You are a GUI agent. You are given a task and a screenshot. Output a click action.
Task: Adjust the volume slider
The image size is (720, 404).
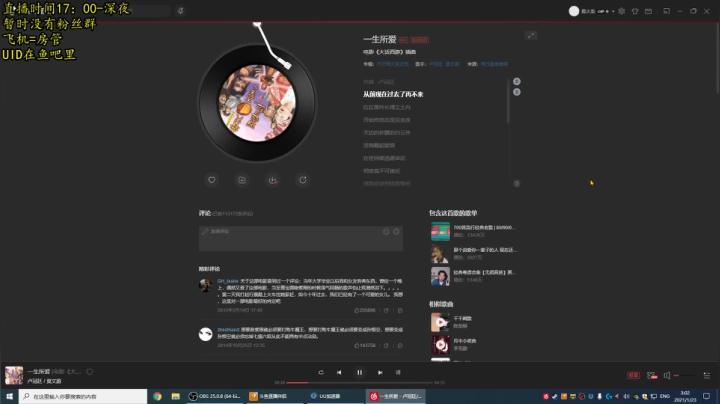click(x=684, y=376)
